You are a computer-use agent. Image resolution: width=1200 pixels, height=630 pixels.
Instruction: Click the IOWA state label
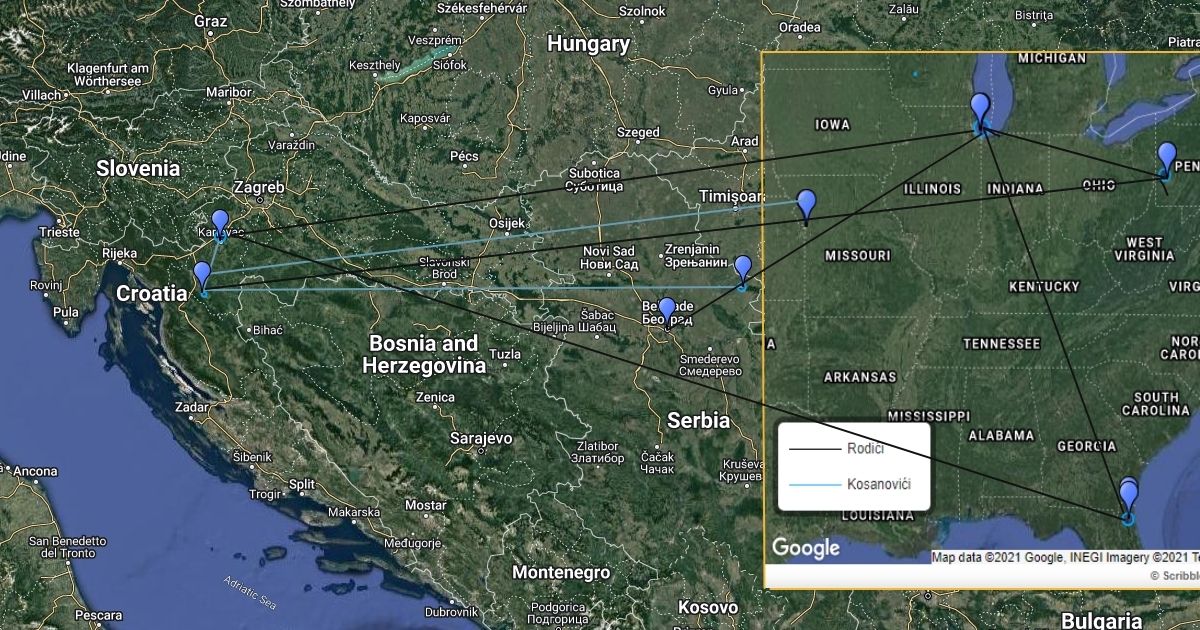tap(832, 125)
